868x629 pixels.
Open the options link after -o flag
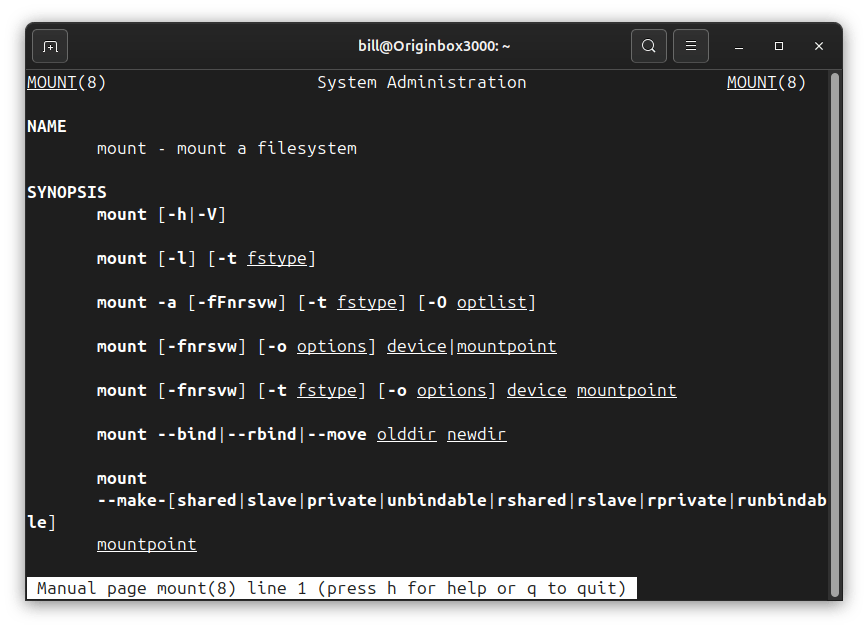[x=334, y=346]
